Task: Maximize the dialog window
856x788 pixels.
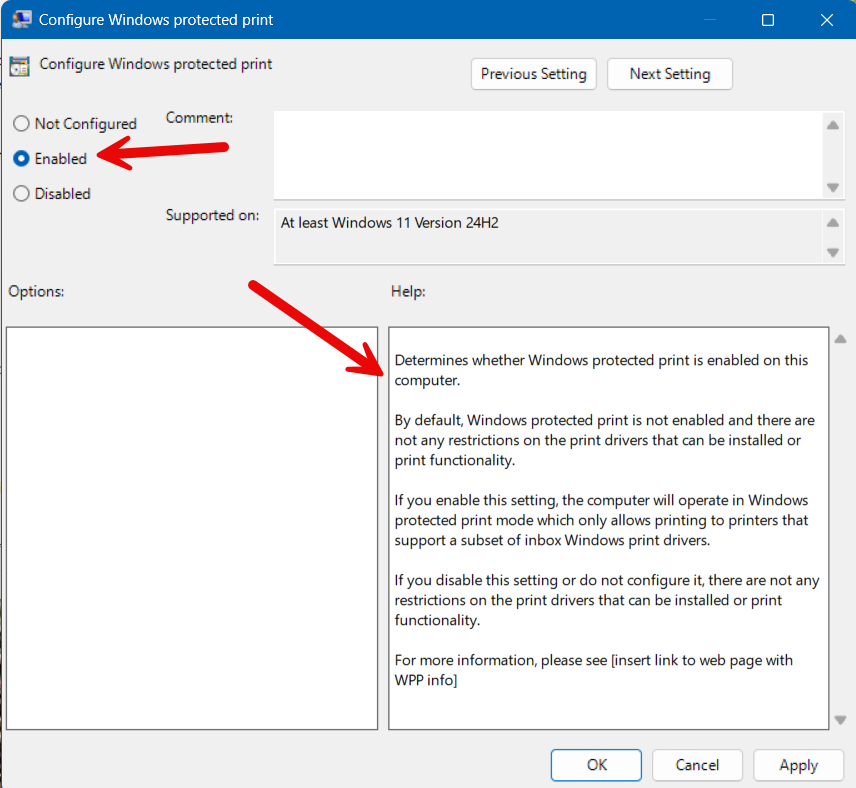Action: tap(768, 20)
